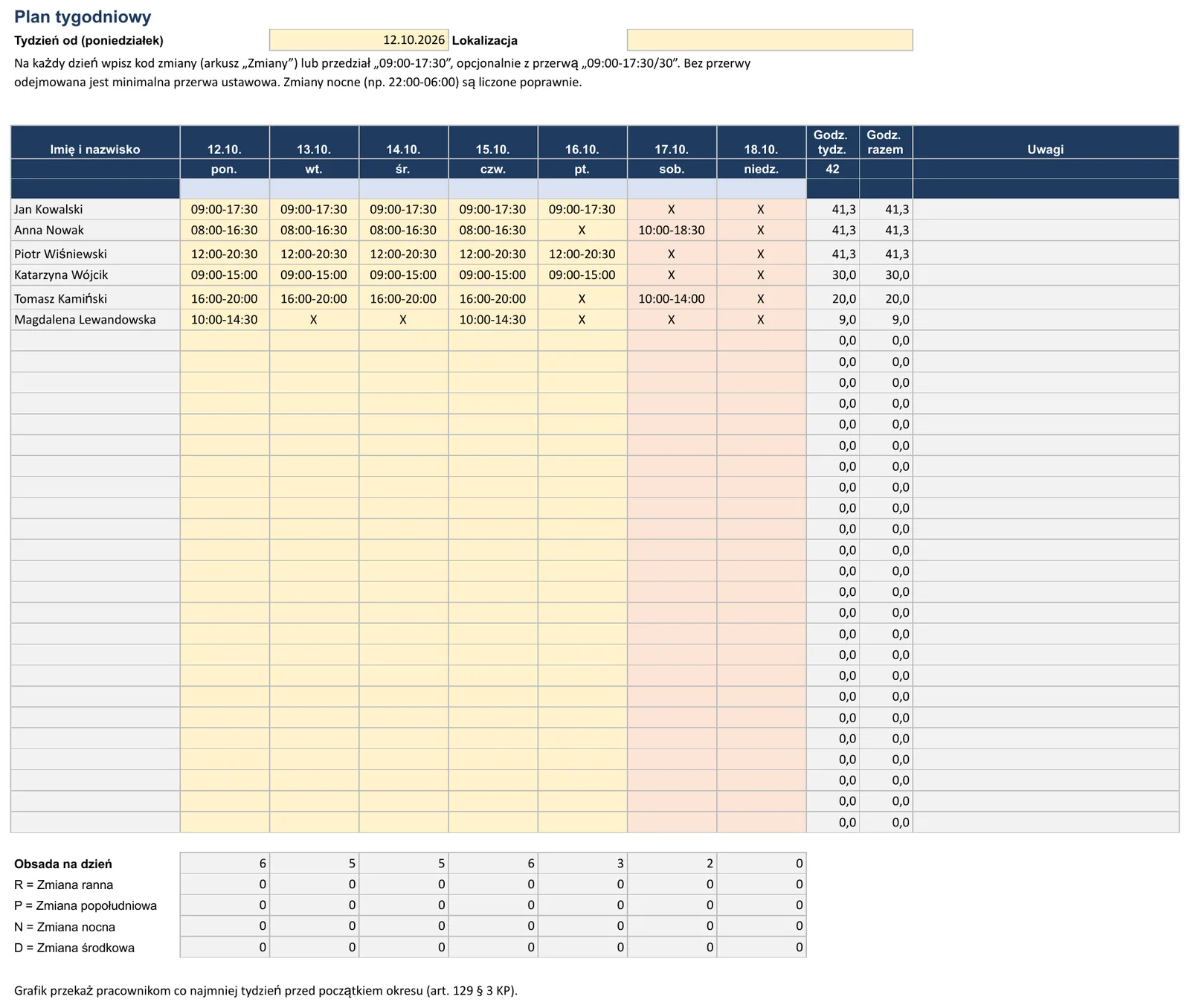Click Saturday's Obsada na dzień count 2
Image resolution: width=1190 pixels, height=1008 pixels.
tap(672, 864)
